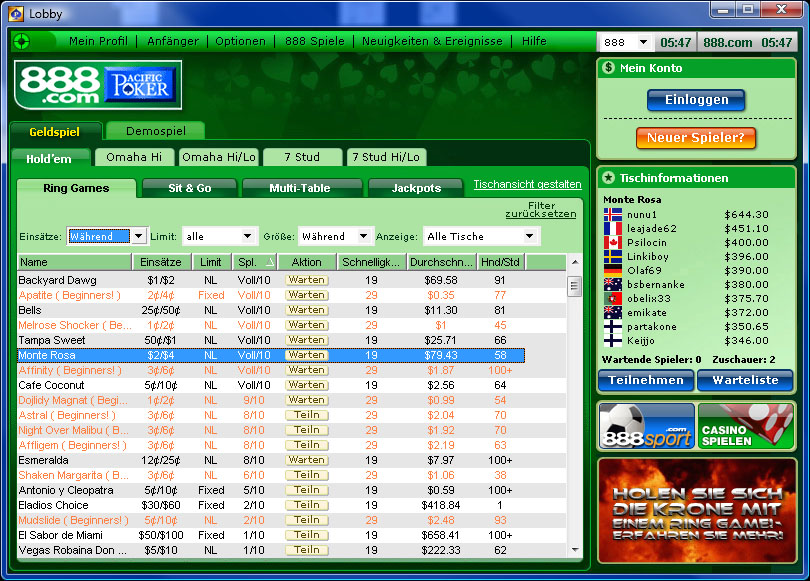Image resolution: width=810 pixels, height=581 pixels.
Task: Click the Filter zurücksetzen link
Action: click(x=541, y=210)
